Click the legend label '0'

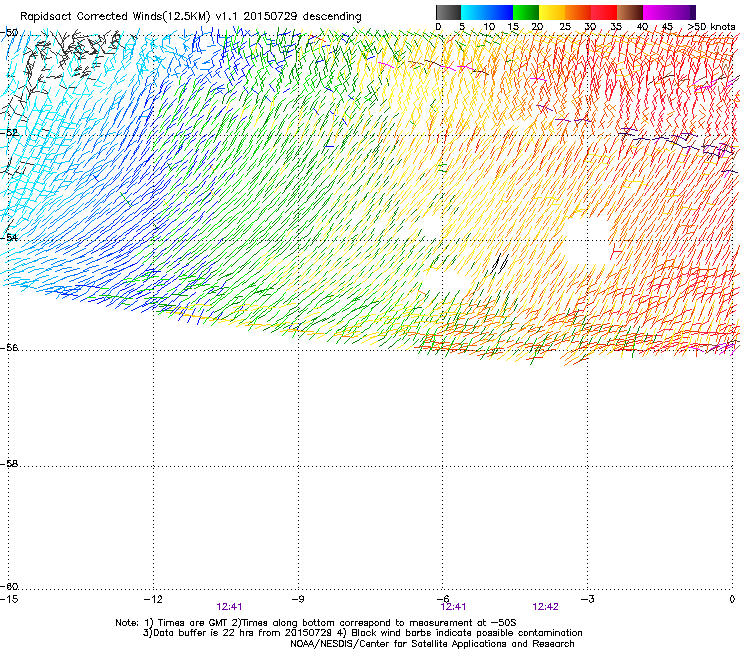[438, 27]
